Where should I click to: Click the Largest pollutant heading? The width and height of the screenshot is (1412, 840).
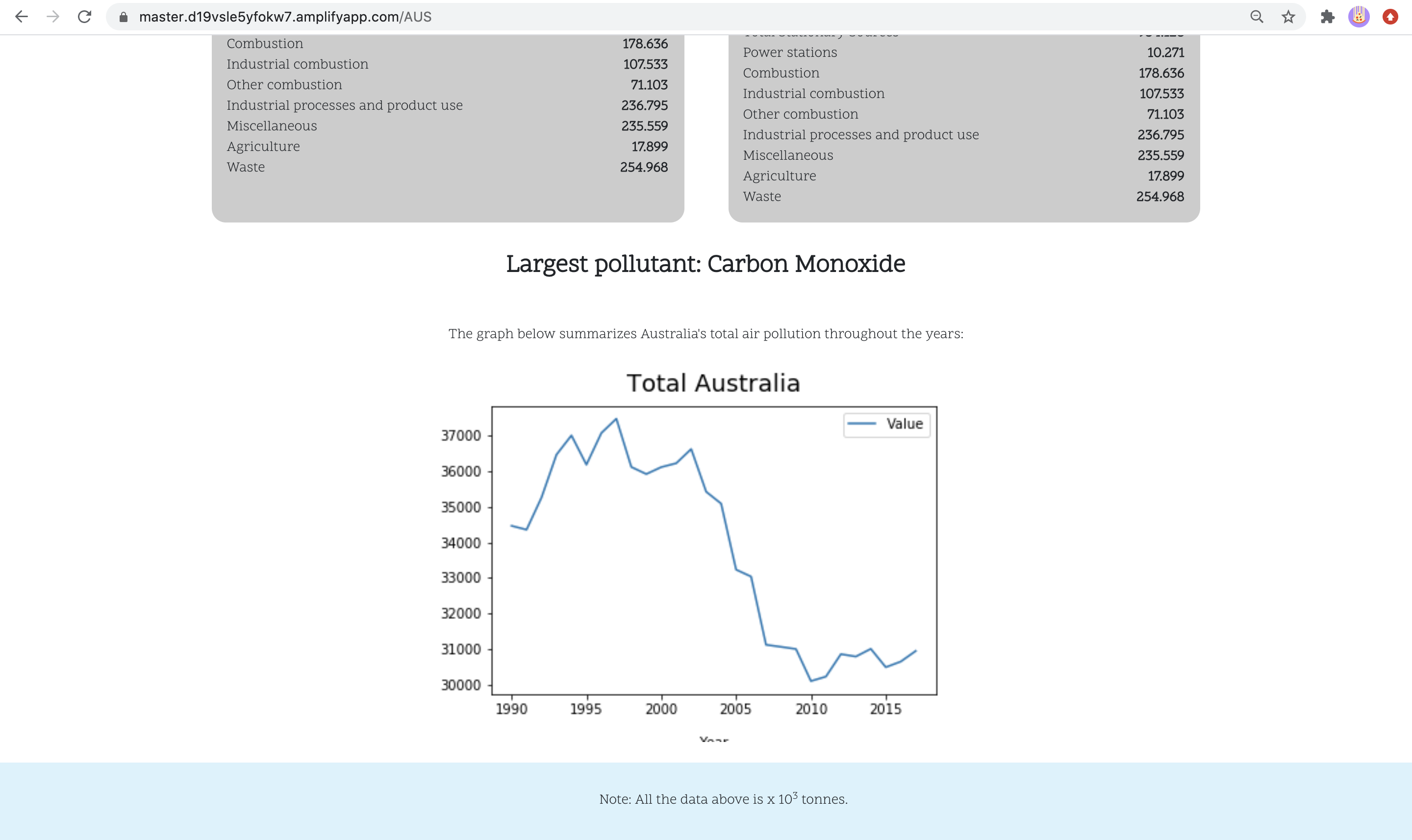coord(706,264)
